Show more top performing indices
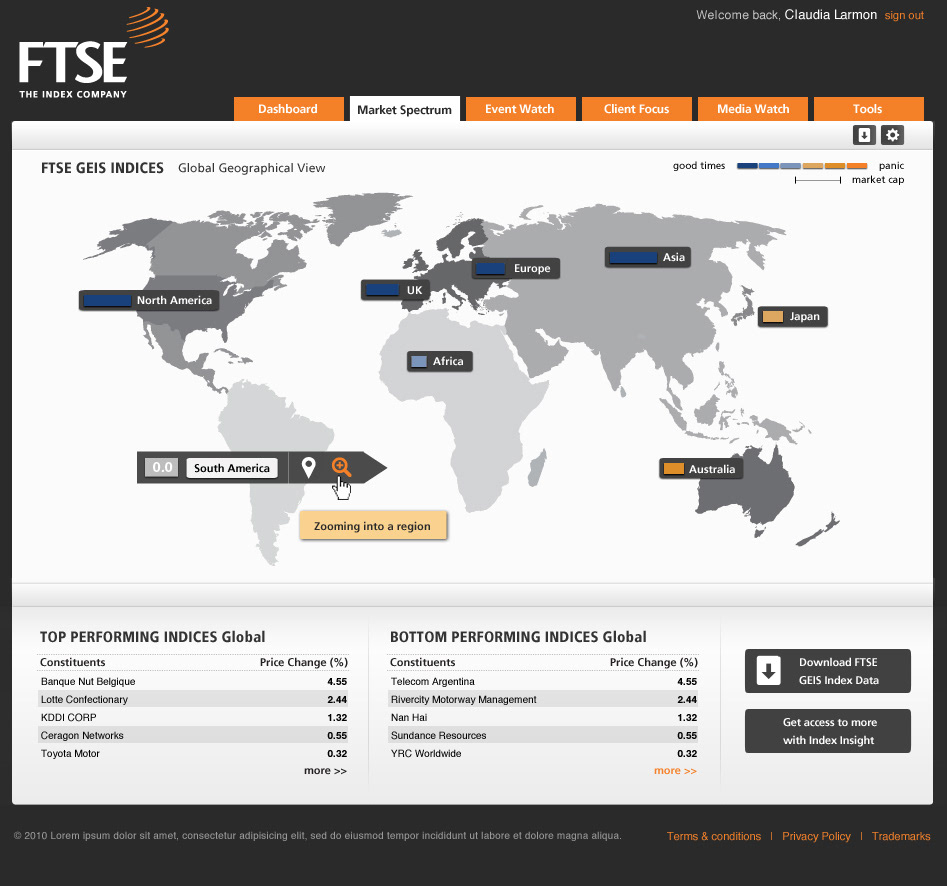The width and height of the screenshot is (947, 886). (325, 771)
